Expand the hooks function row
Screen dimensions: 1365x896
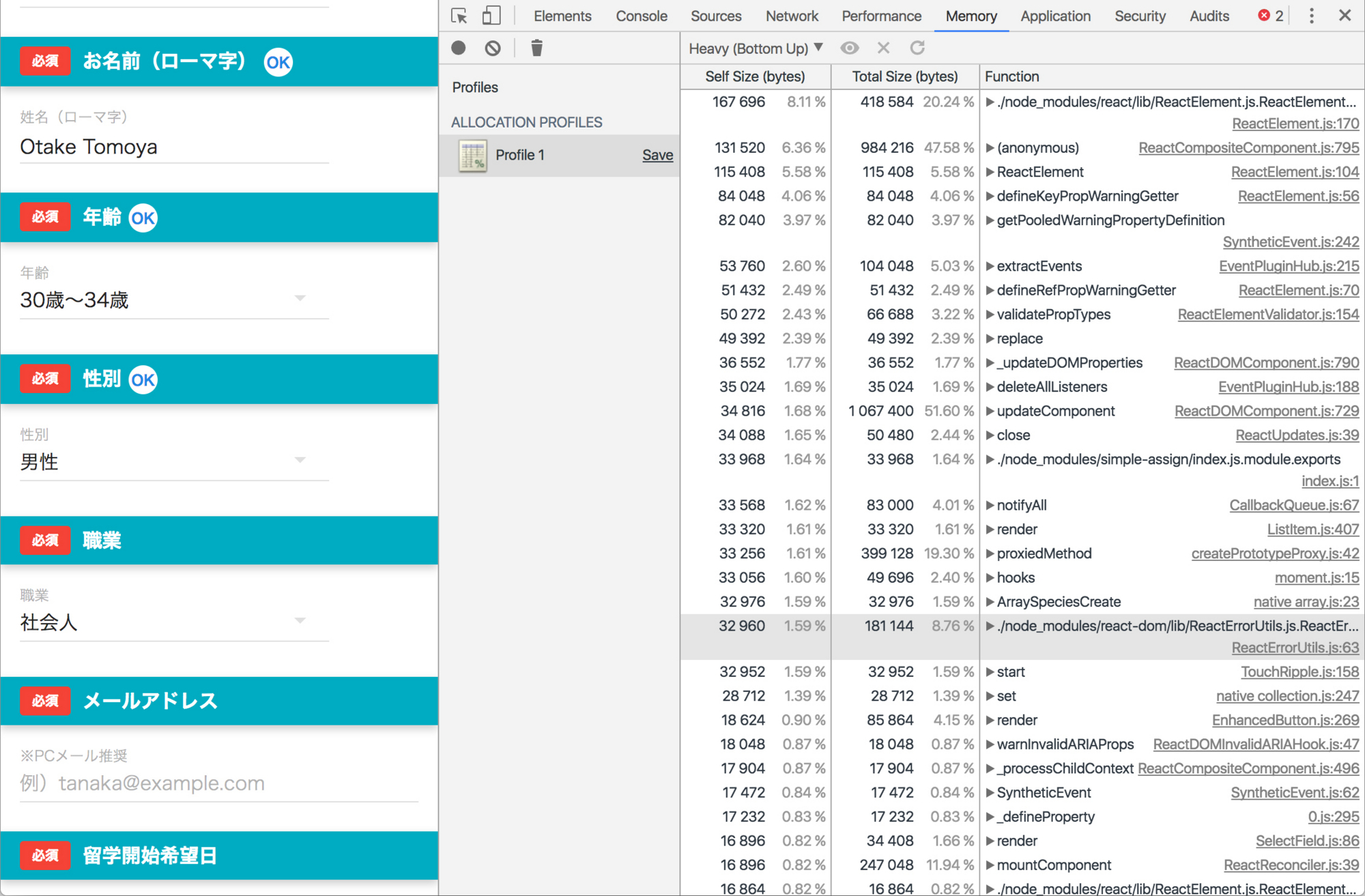[x=990, y=578]
